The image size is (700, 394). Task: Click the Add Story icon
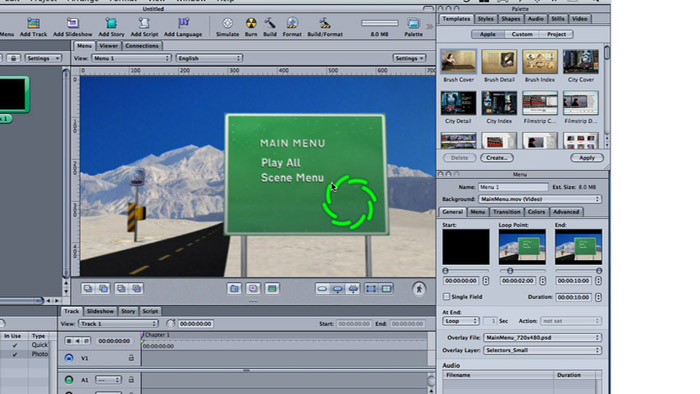[x=111, y=23]
